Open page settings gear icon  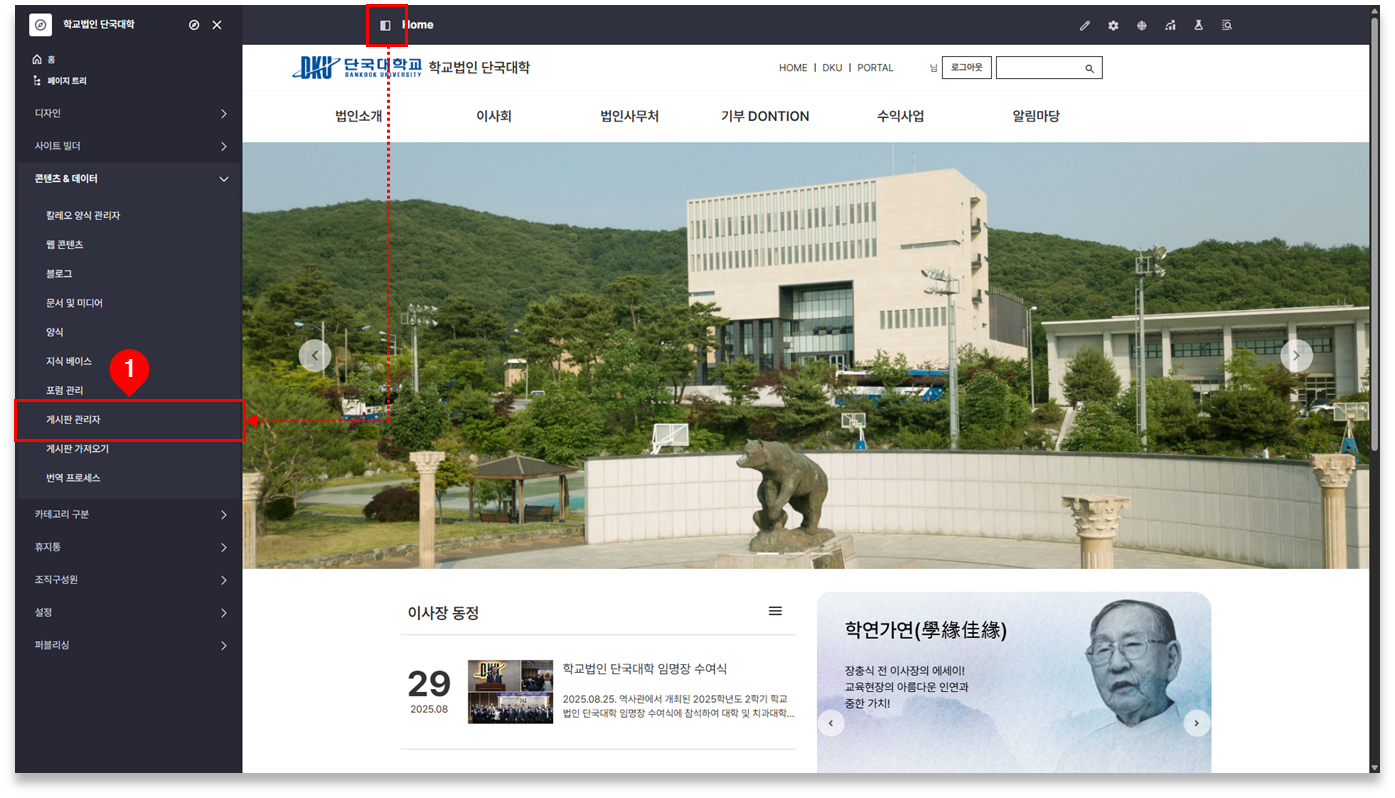coord(1113,25)
